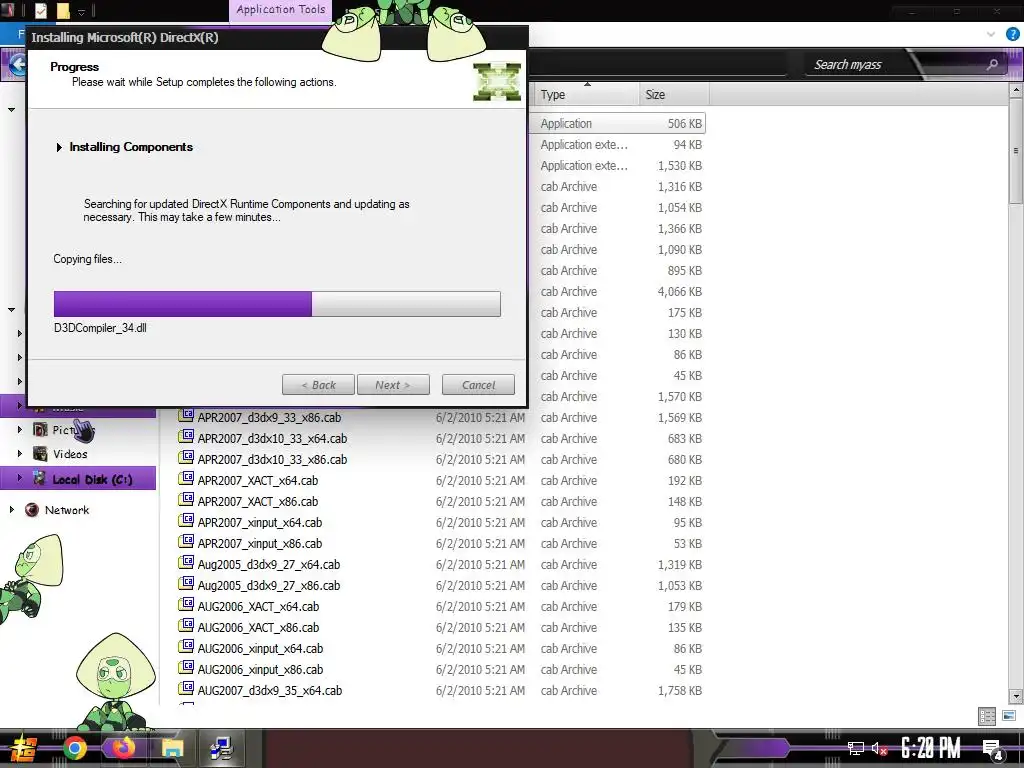Click the cab icon of APR2007_XACT_x86.cab
The image size is (1024, 768).
[187, 500]
